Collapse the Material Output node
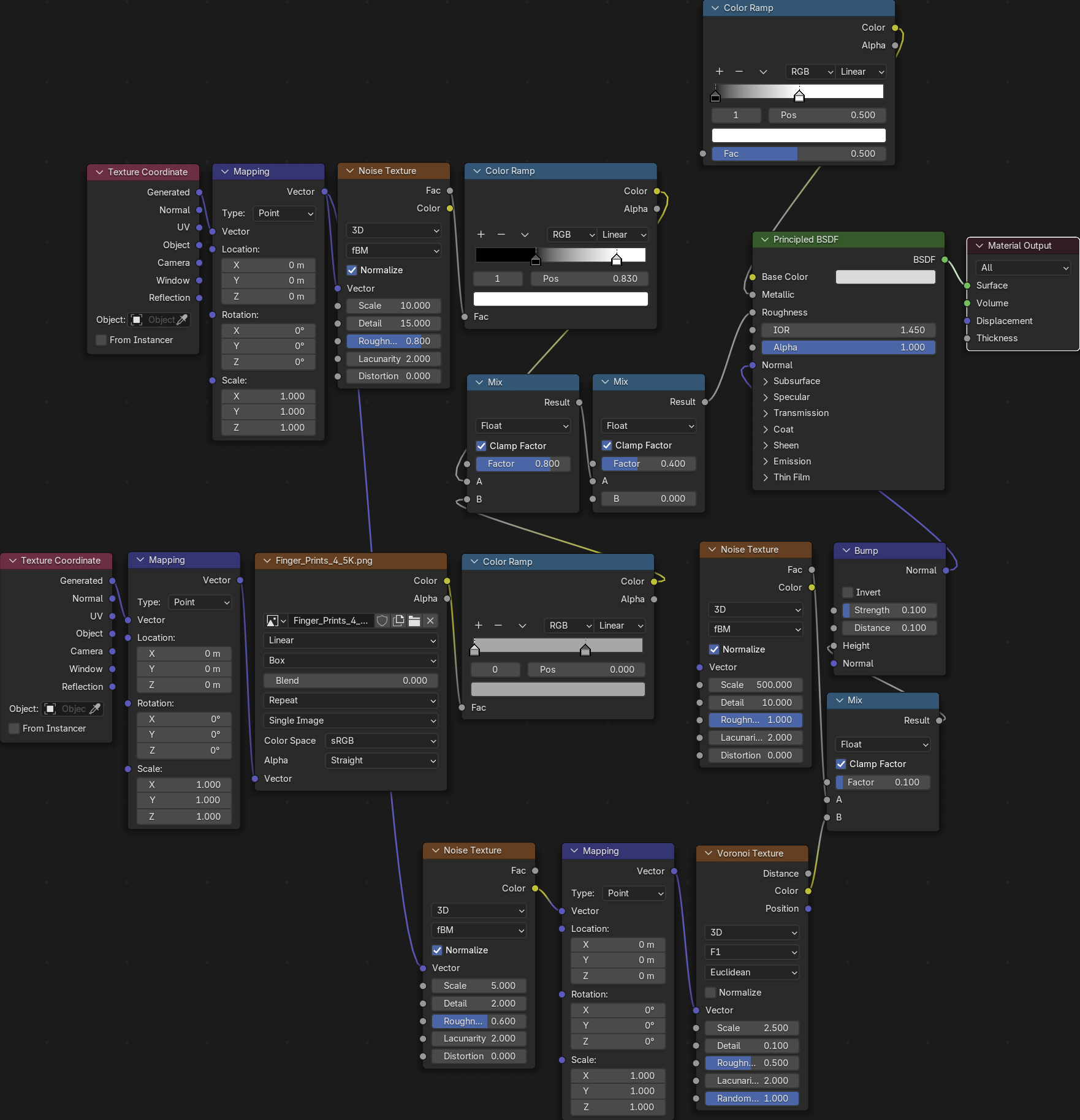 coord(979,246)
